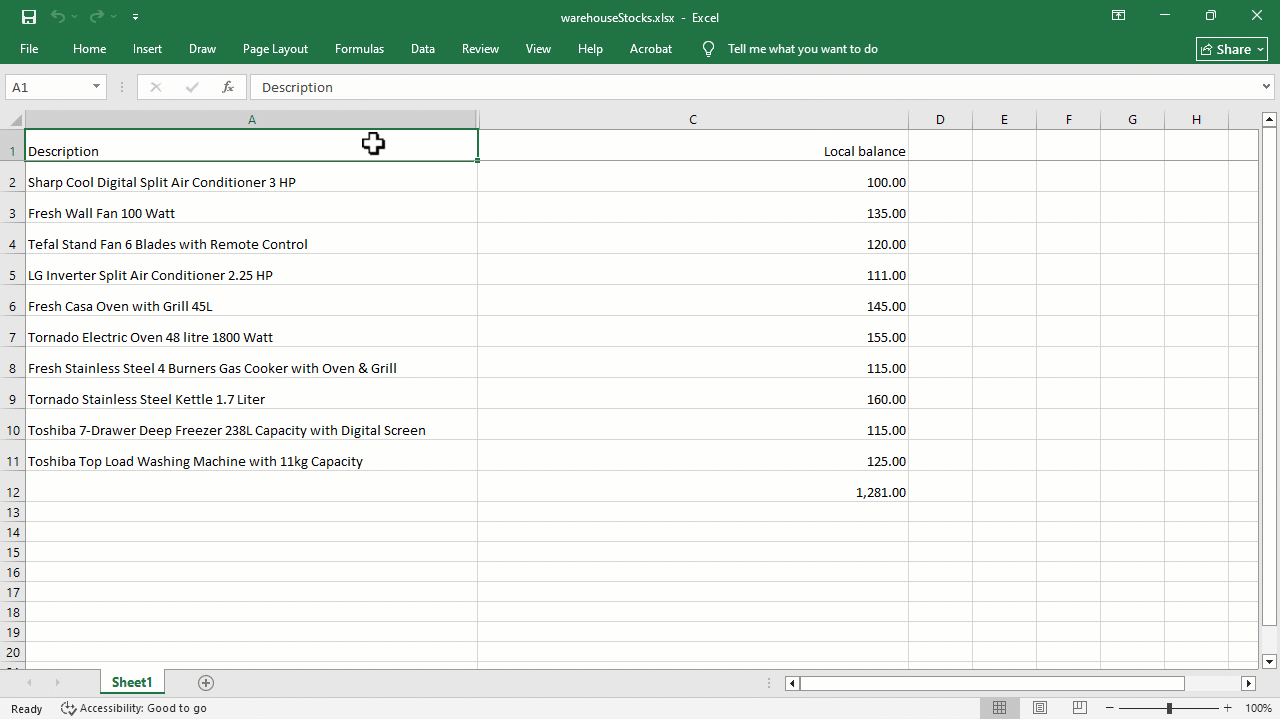
Task: Select the Sheet1 tab
Action: pyautogui.click(x=132, y=682)
